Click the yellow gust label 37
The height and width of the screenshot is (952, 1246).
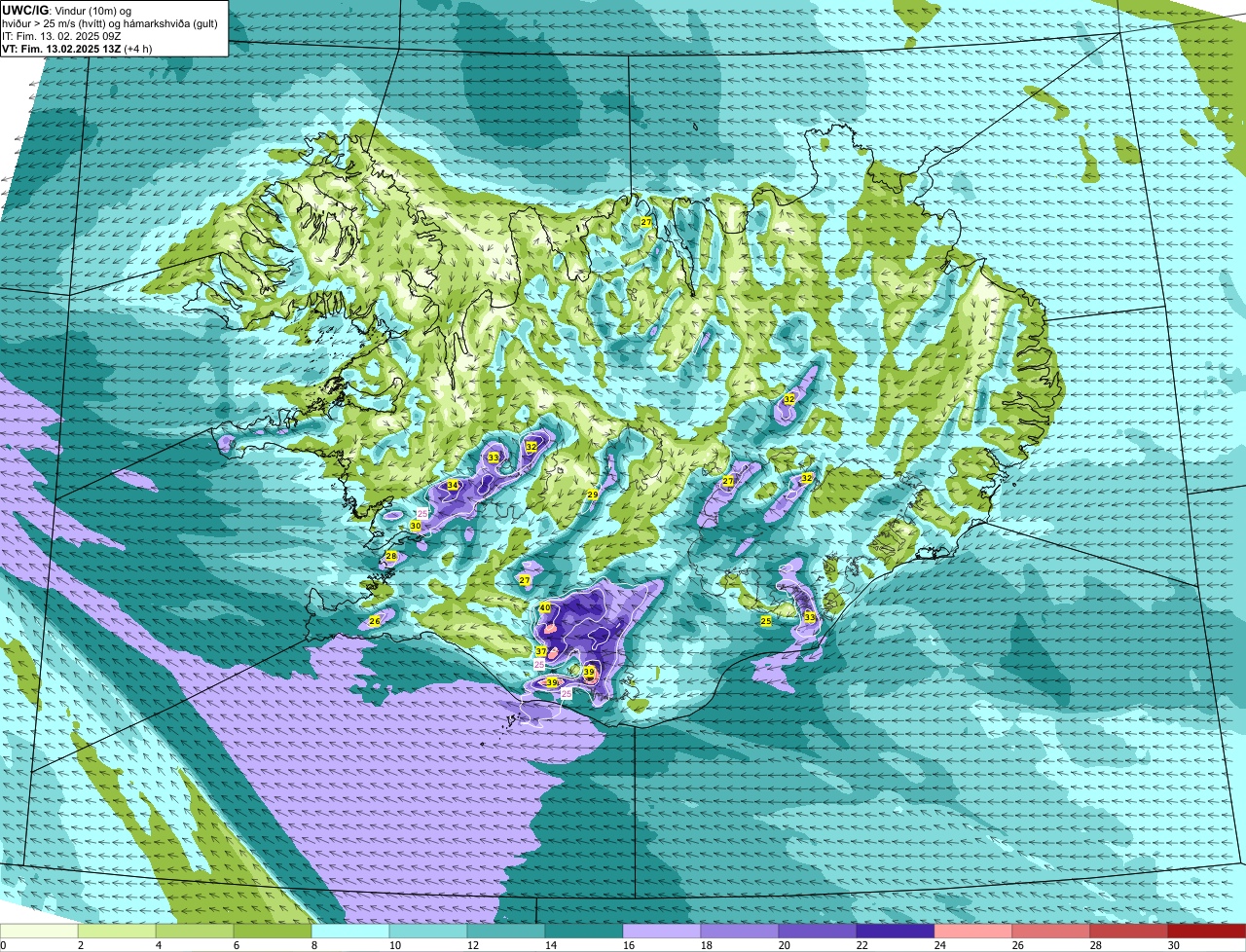coord(540,651)
